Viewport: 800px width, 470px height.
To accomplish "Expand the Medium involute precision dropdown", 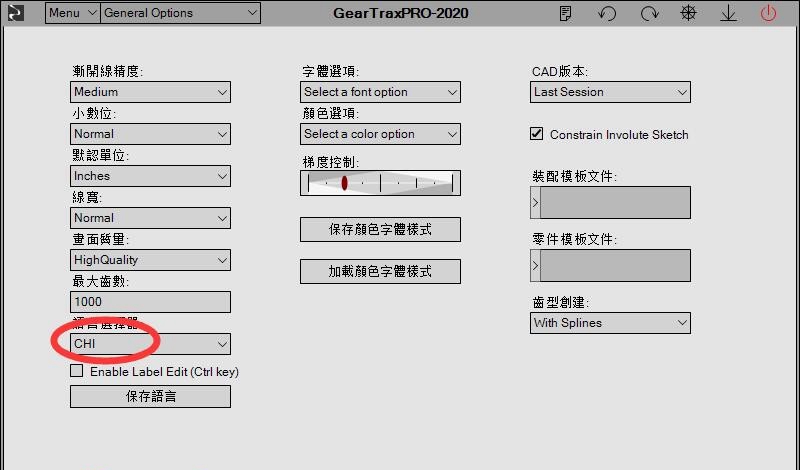I will pyautogui.click(x=151, y=92).
